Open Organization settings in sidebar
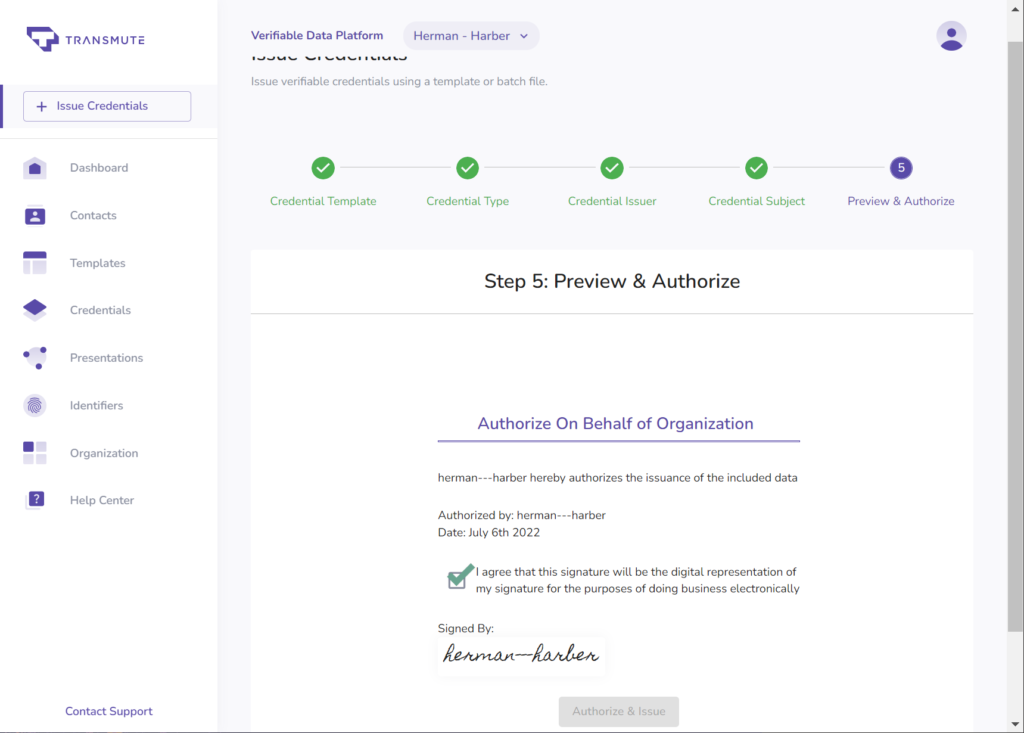Screen dimensions: 1024x733 [x=104, y=453]
